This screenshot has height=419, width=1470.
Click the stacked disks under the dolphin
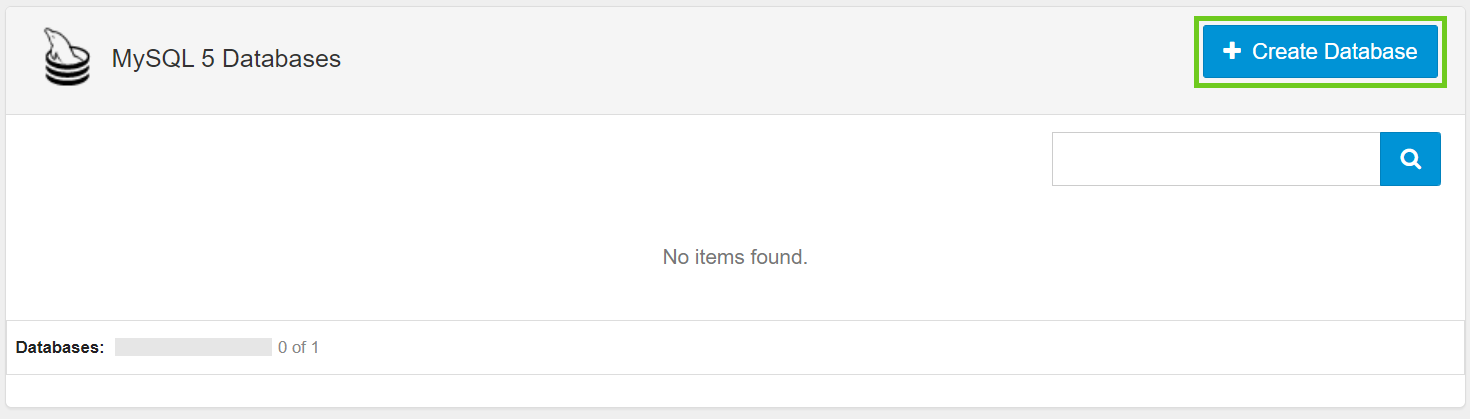68,71
